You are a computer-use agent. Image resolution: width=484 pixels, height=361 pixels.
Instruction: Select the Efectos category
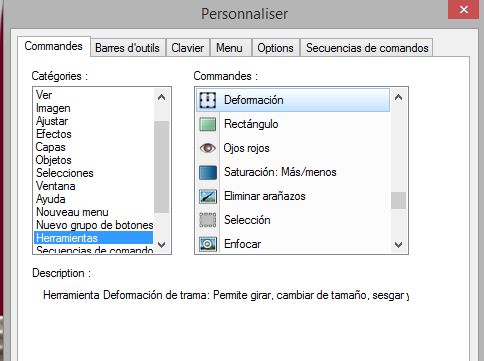click(54, 134)
